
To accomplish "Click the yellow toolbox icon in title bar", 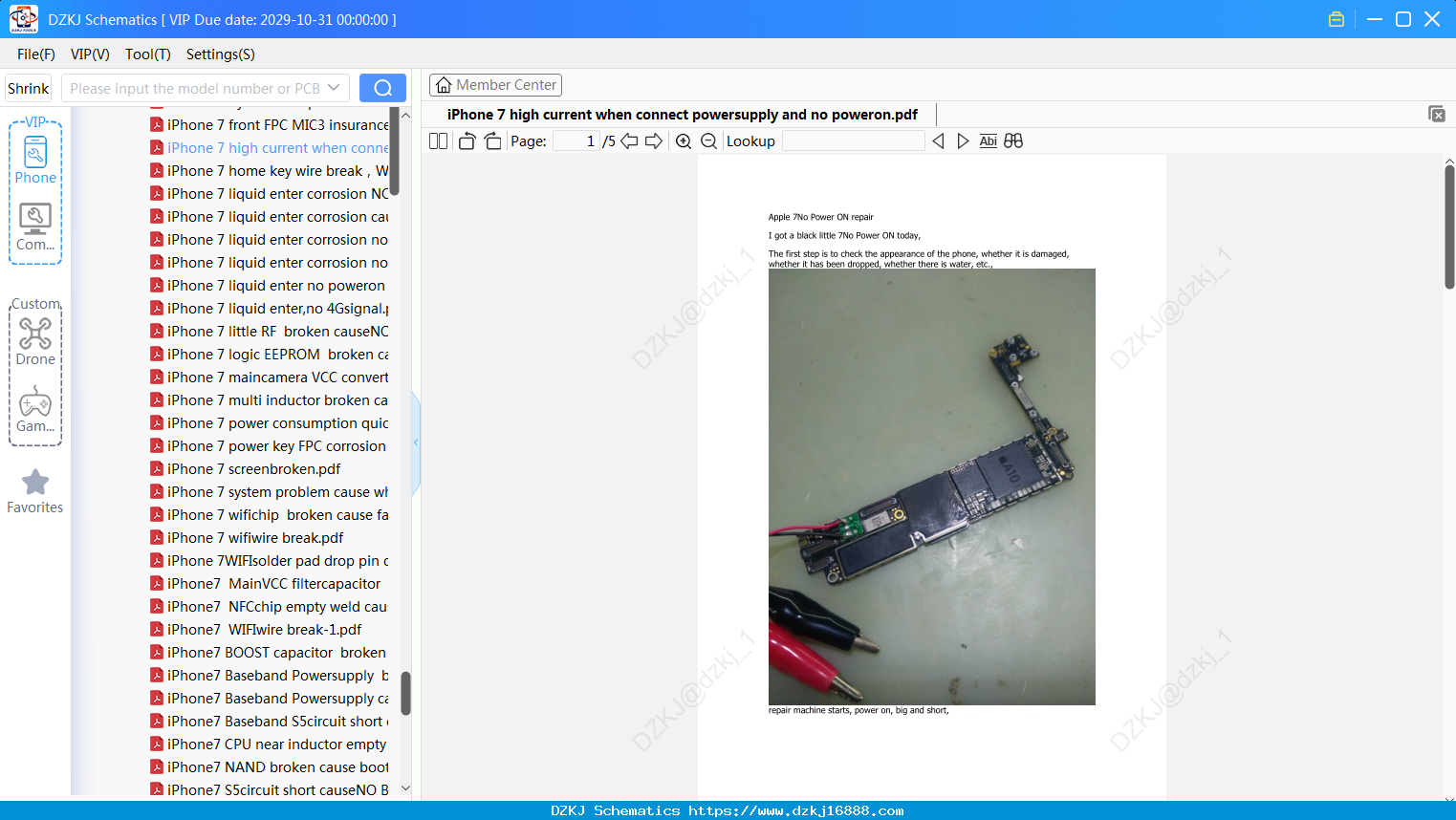I will pyautogui.click(x=1336, y=19).
